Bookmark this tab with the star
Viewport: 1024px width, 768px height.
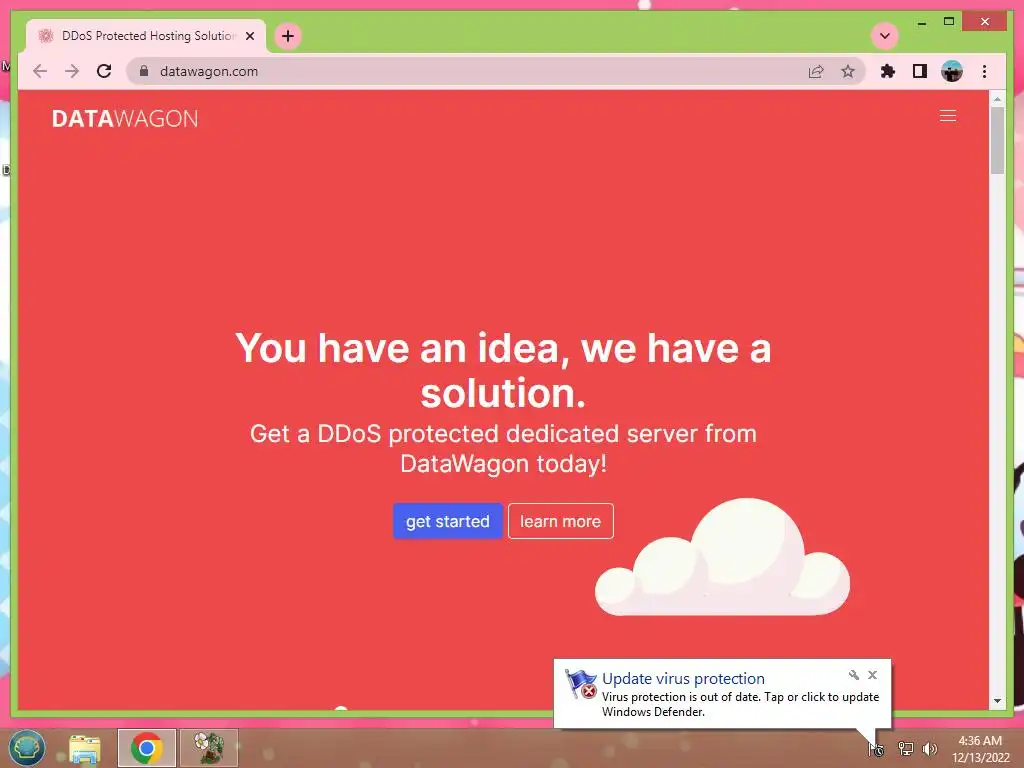click(848, 71)
